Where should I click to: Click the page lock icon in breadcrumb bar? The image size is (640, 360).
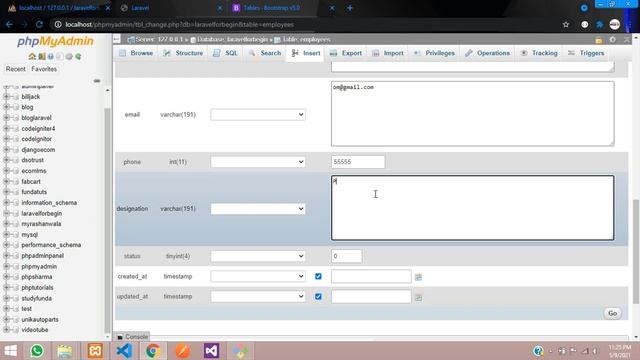pyautogui.click(x=599, y=40)
